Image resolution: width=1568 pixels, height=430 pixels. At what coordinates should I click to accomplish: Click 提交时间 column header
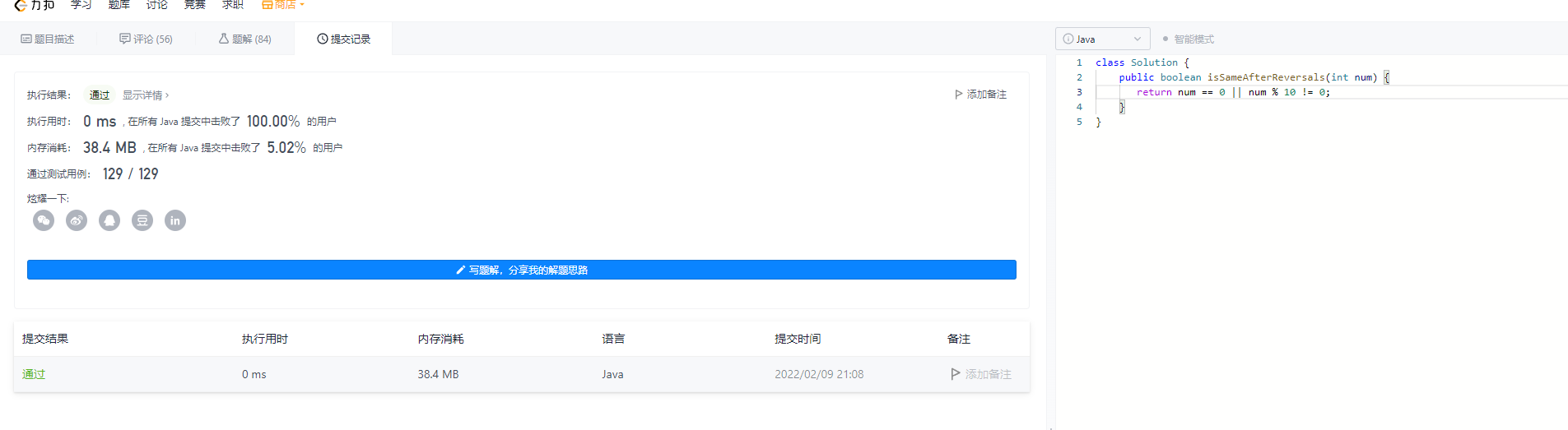coord(798,339)
